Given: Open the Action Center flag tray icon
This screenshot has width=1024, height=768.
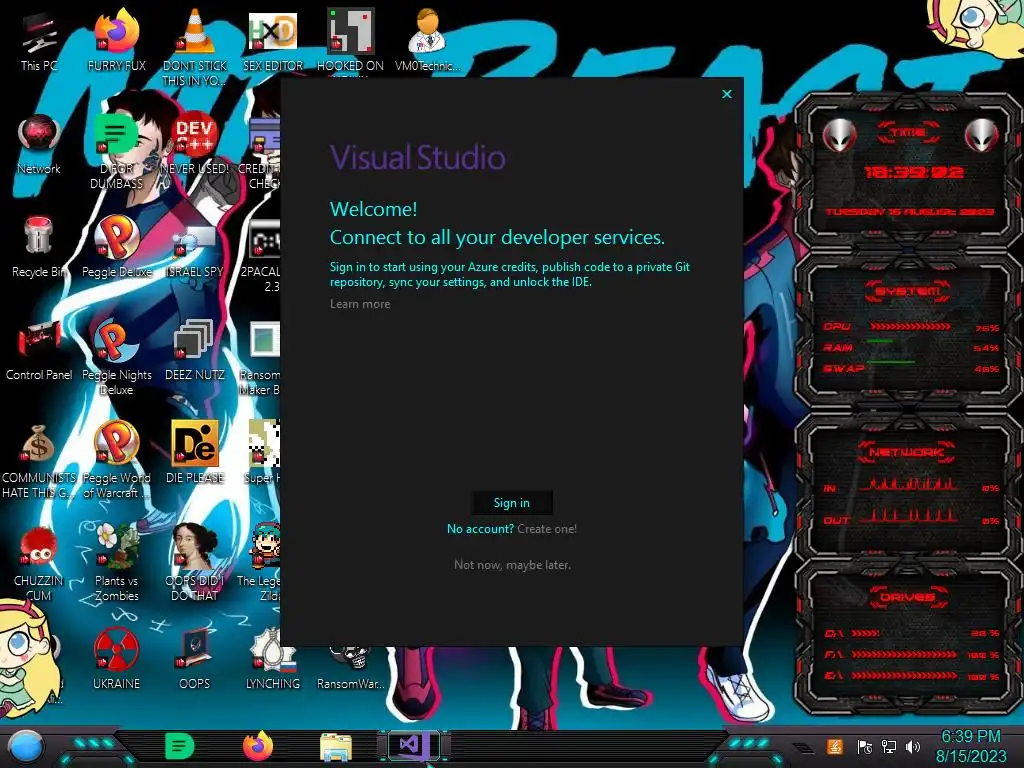Looking at the screenshot, I should click(x=865, y=746).
